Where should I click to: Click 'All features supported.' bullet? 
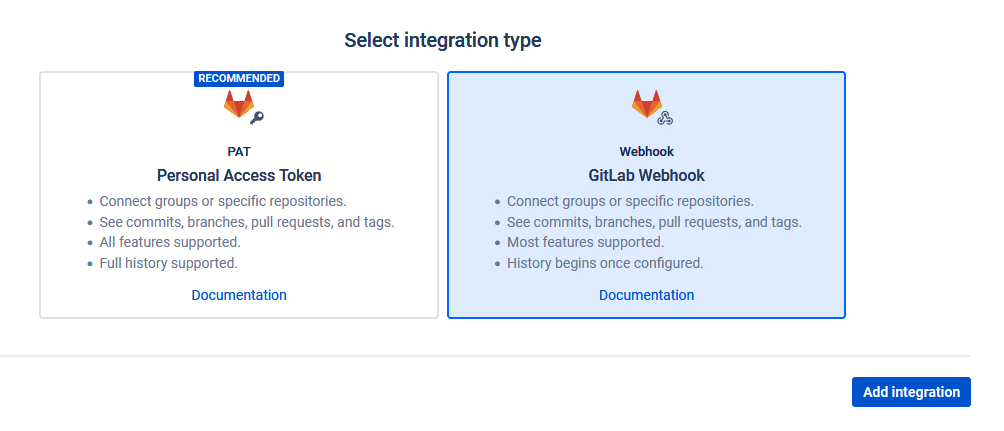coord(170,243)
